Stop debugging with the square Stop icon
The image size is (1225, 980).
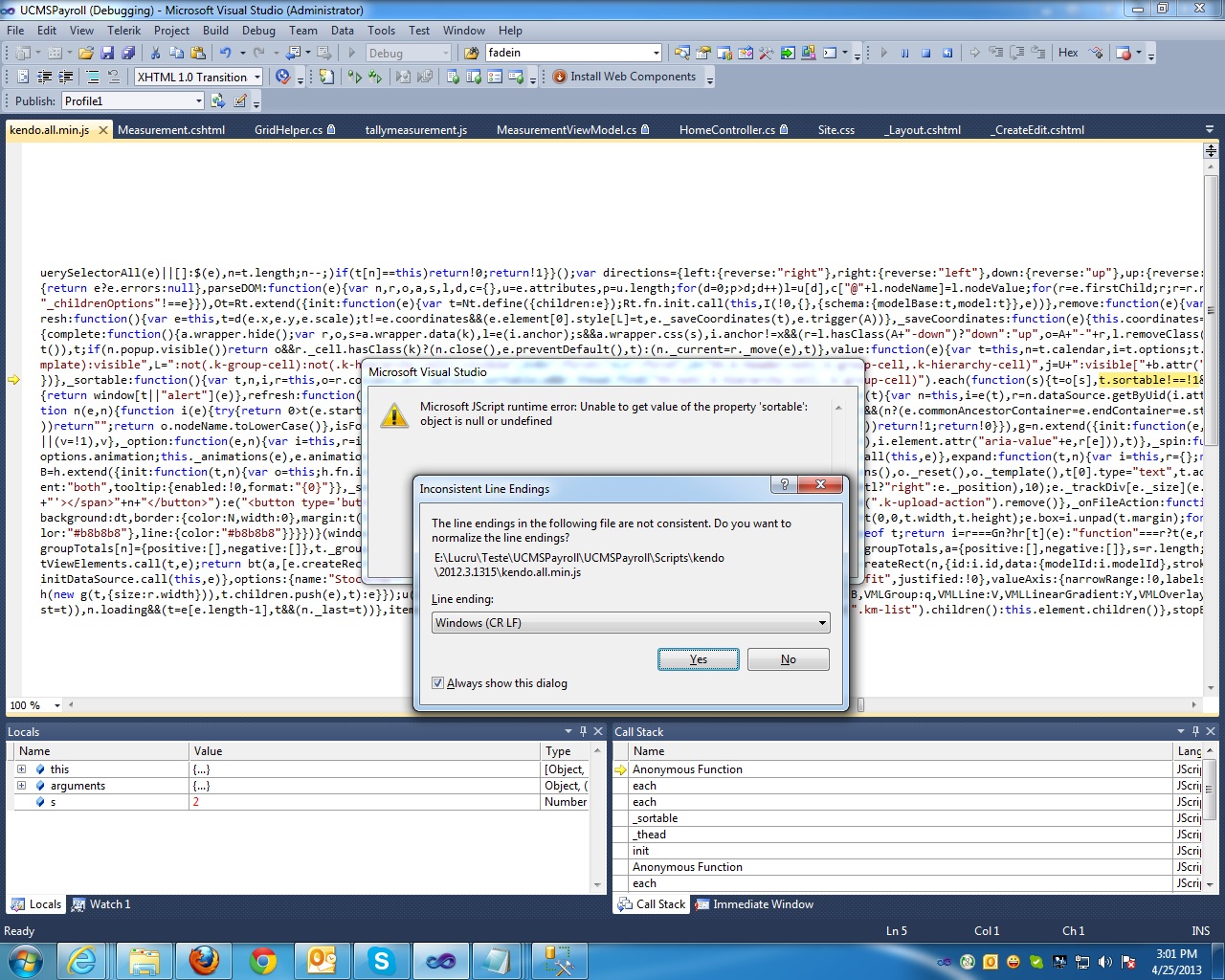coord(925,54)
